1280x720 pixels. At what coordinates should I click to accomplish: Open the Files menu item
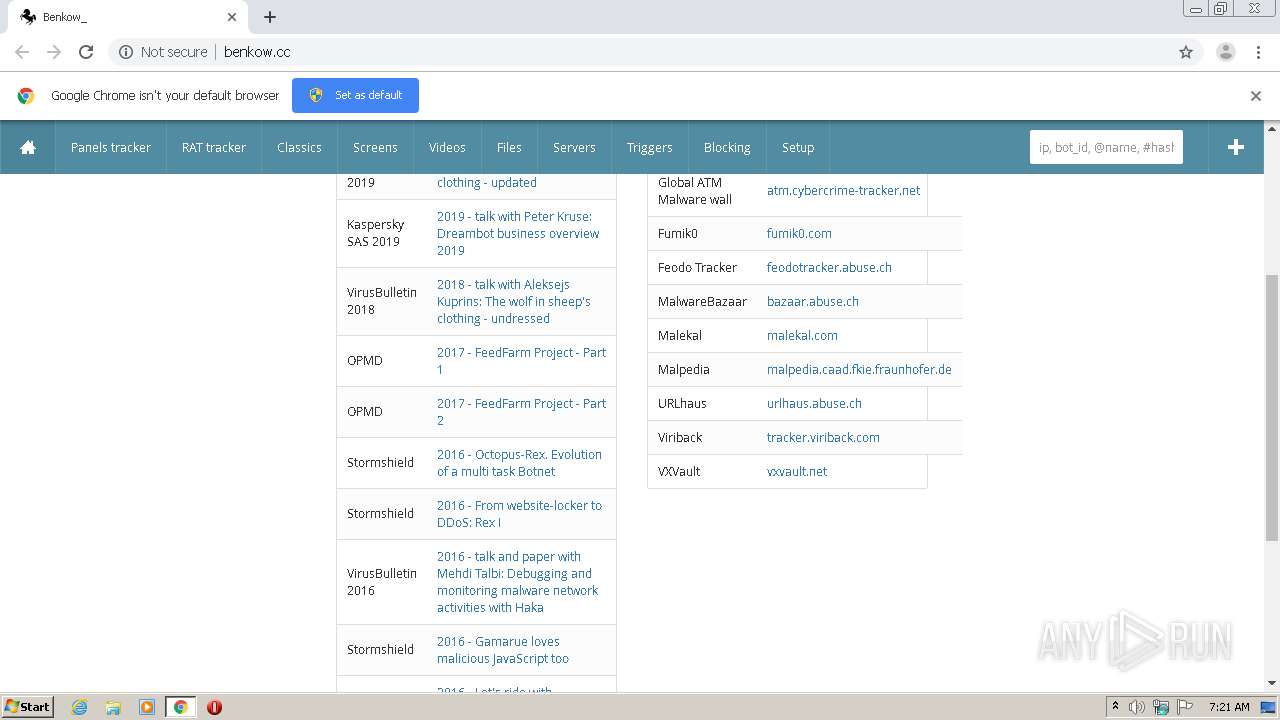[x=509, y=147]
